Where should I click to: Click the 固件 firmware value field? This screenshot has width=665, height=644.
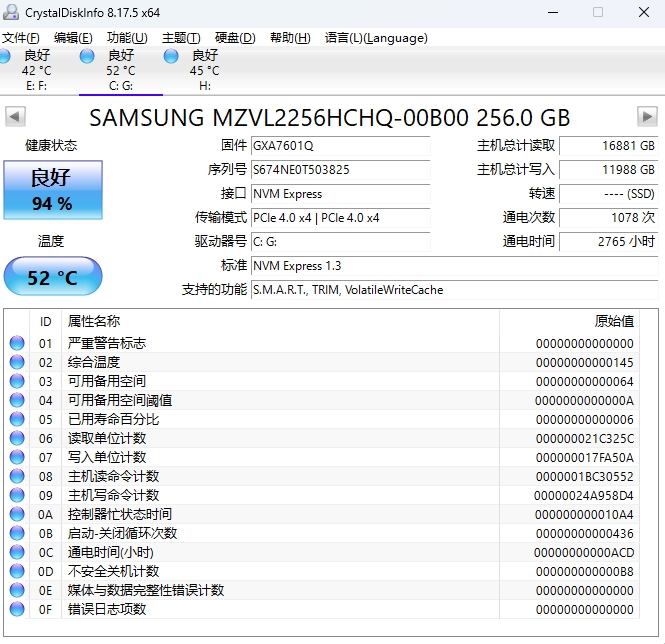click(x=340, y=146)
